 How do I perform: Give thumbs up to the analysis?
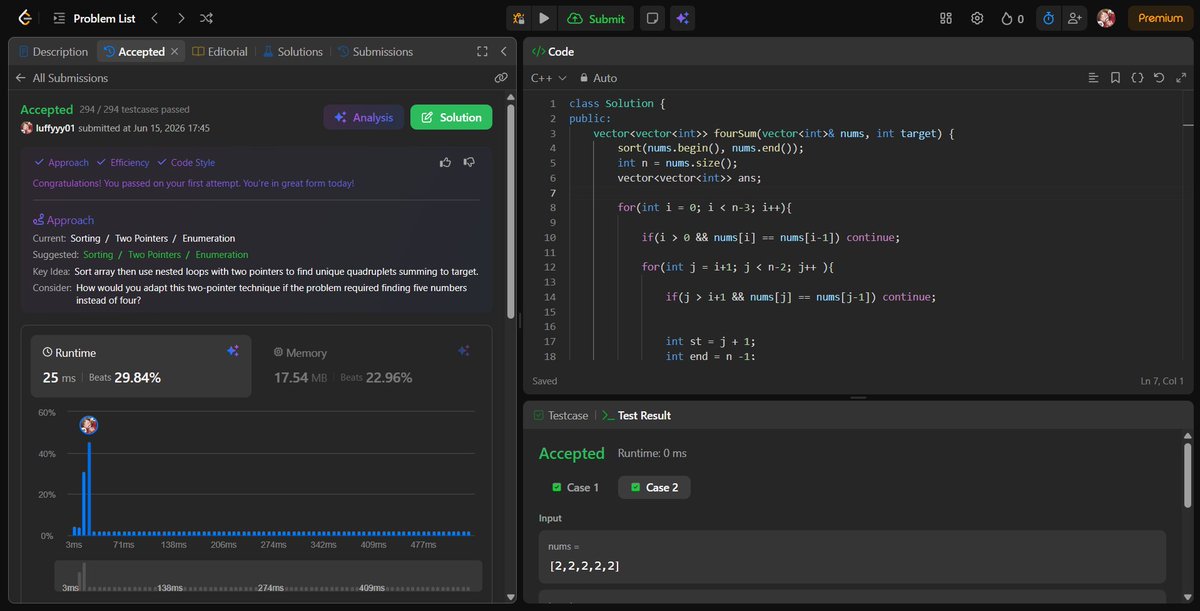445,162
